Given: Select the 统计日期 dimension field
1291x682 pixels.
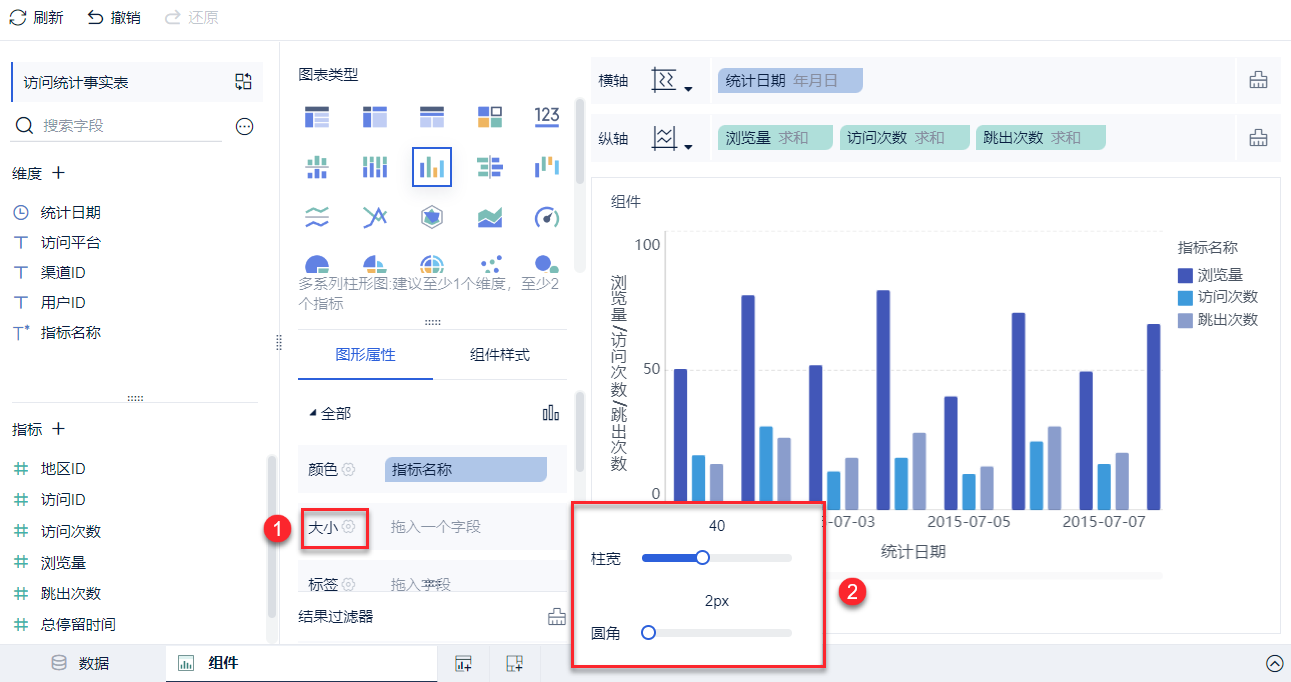Looking at the screenshot, I should [x=70, y=213].
